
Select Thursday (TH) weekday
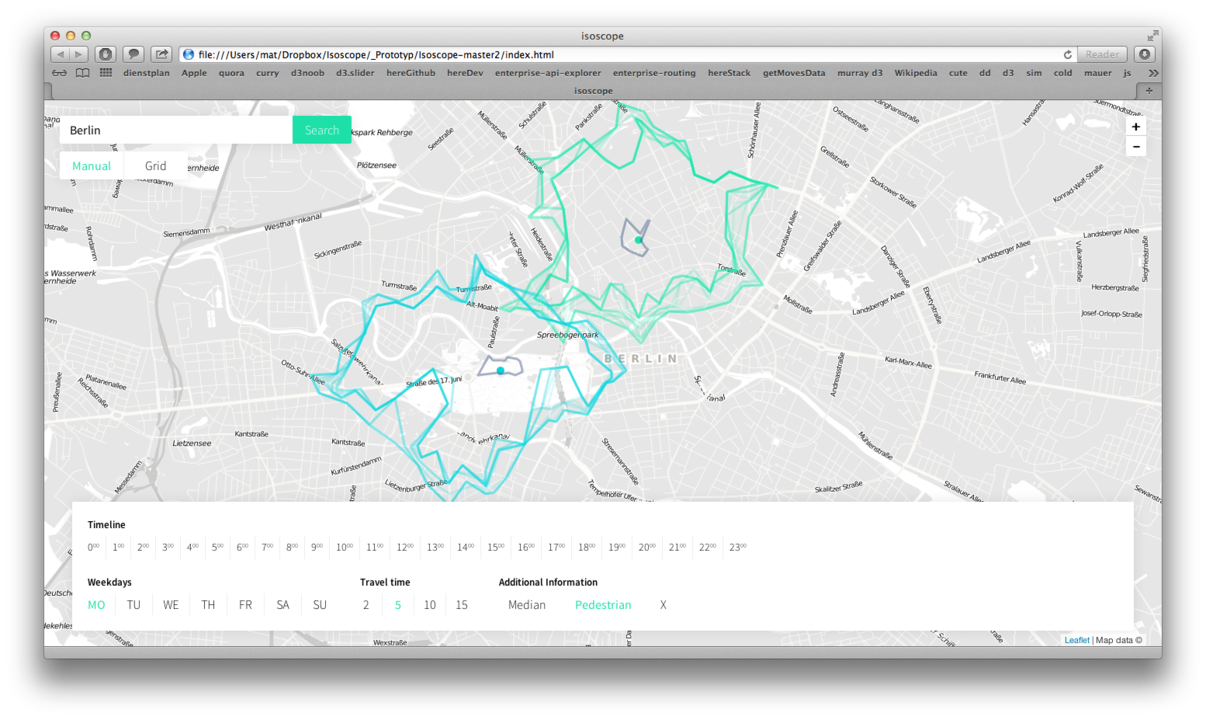click(208, 605)
